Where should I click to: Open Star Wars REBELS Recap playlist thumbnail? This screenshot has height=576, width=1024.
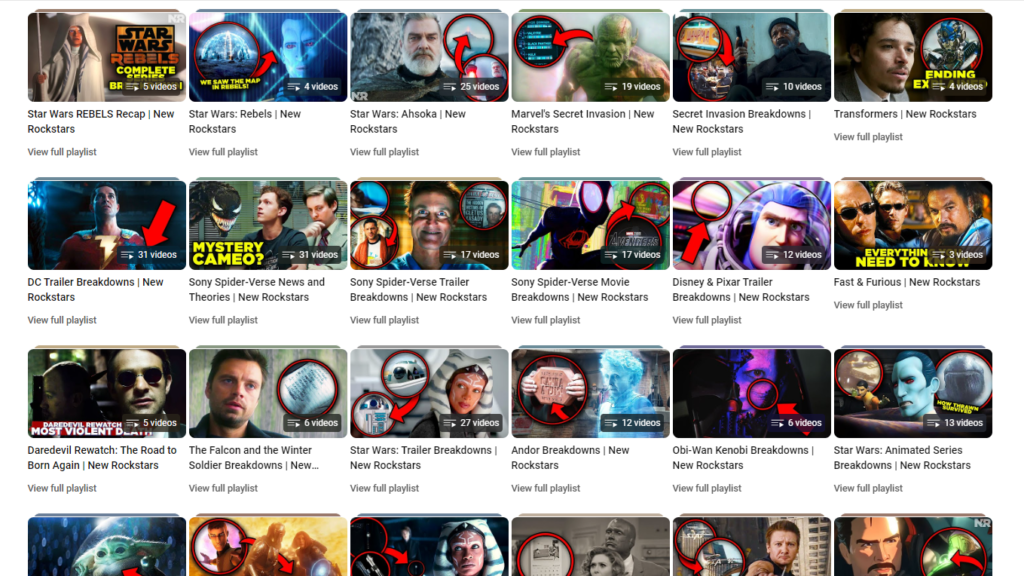106,57
